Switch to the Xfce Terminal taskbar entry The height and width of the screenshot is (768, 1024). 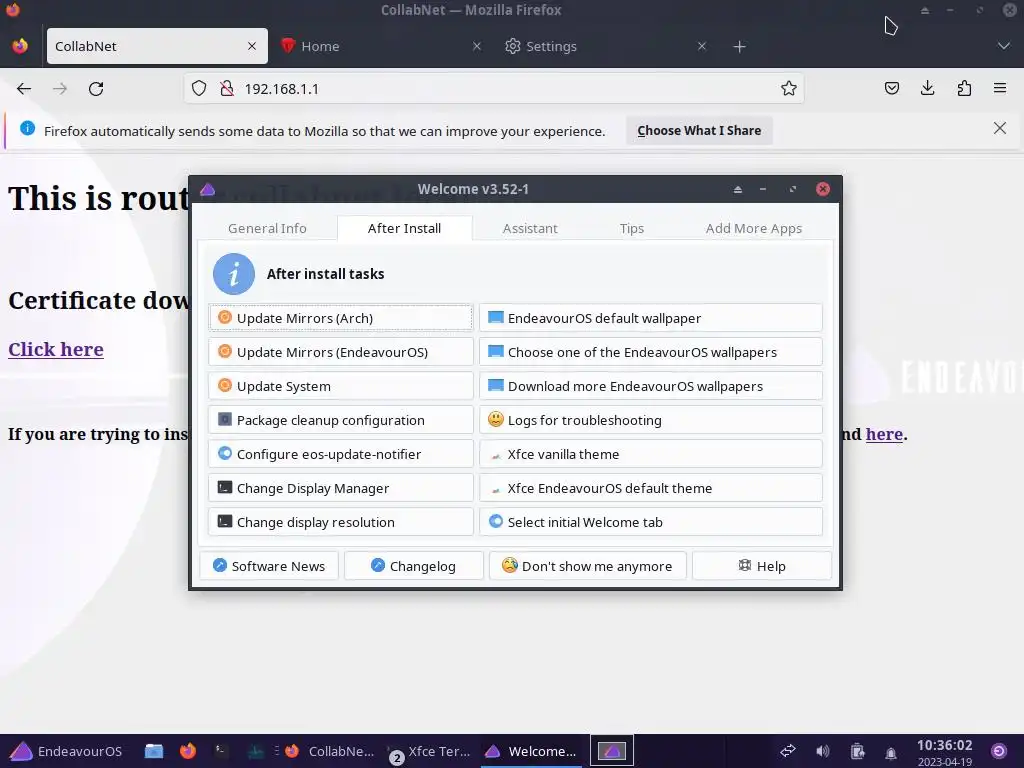click(x=431, y=751)
